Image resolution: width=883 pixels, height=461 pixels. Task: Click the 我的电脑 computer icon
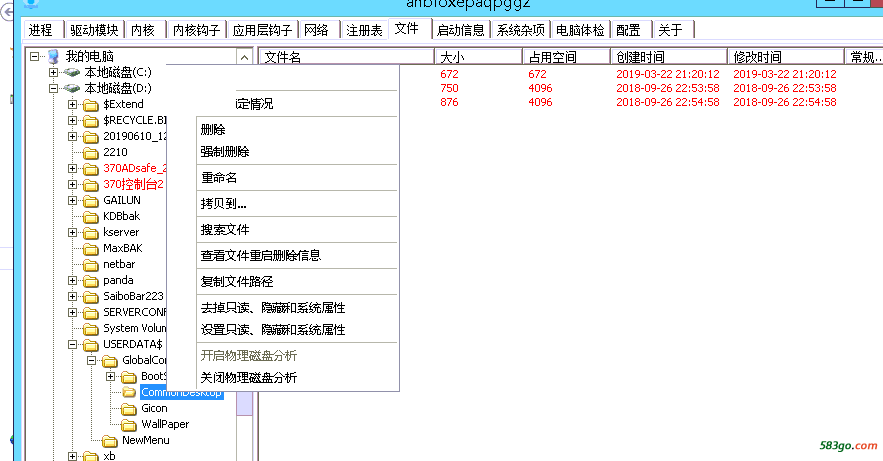click(x=53, y=56)
